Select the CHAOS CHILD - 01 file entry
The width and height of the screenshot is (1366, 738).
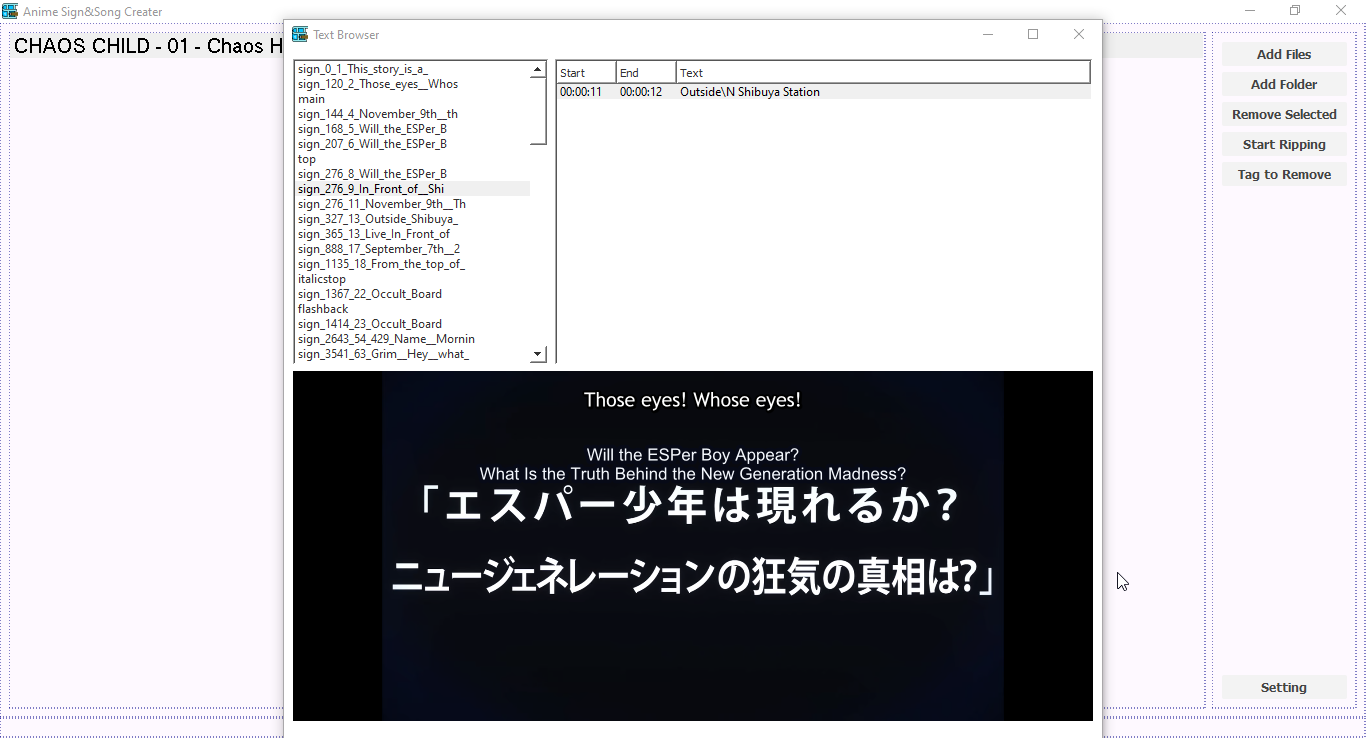pos(148,46)
